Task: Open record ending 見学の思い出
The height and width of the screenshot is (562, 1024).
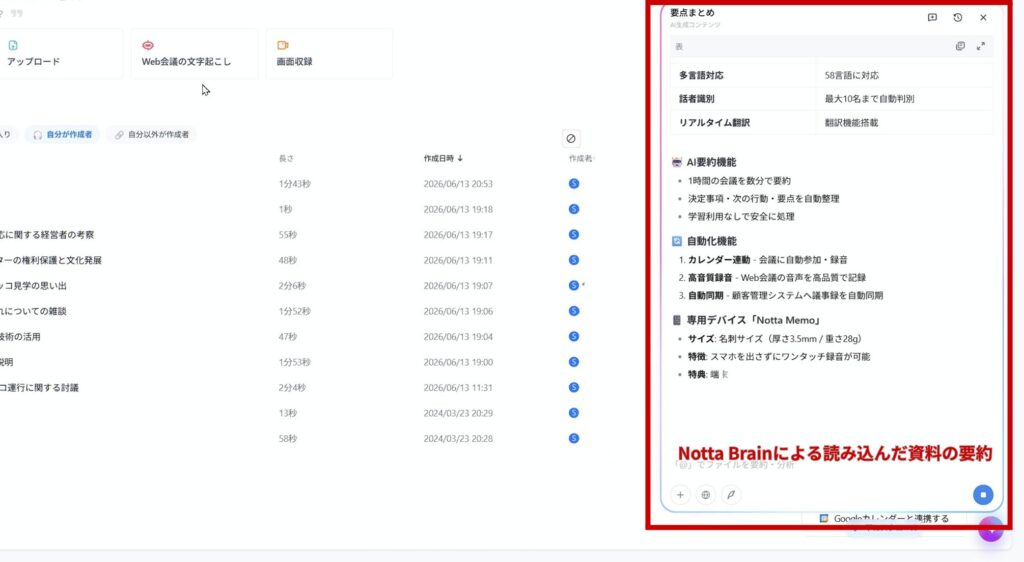Action: (33, 286)
